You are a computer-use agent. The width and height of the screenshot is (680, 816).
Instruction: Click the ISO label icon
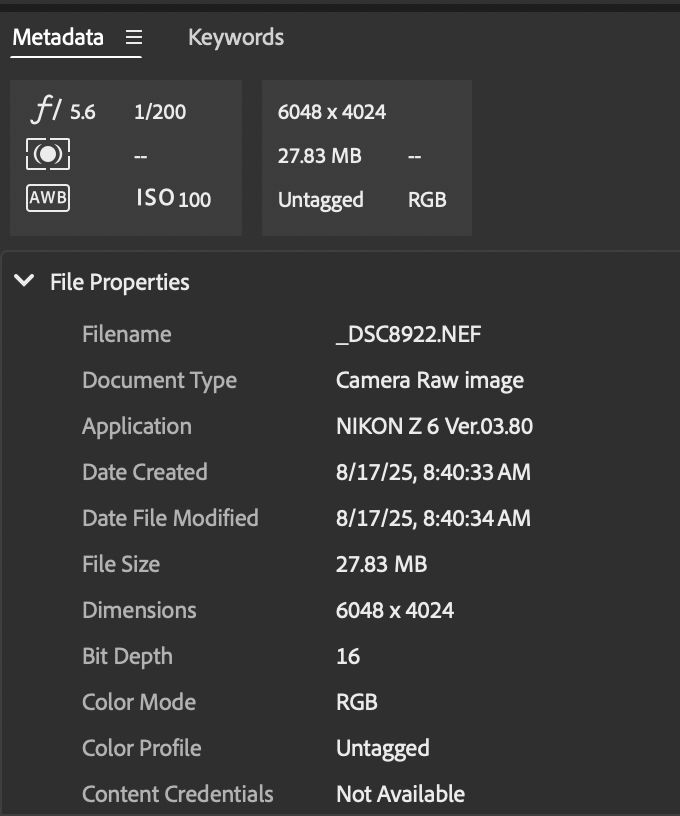tap(156, 198)
